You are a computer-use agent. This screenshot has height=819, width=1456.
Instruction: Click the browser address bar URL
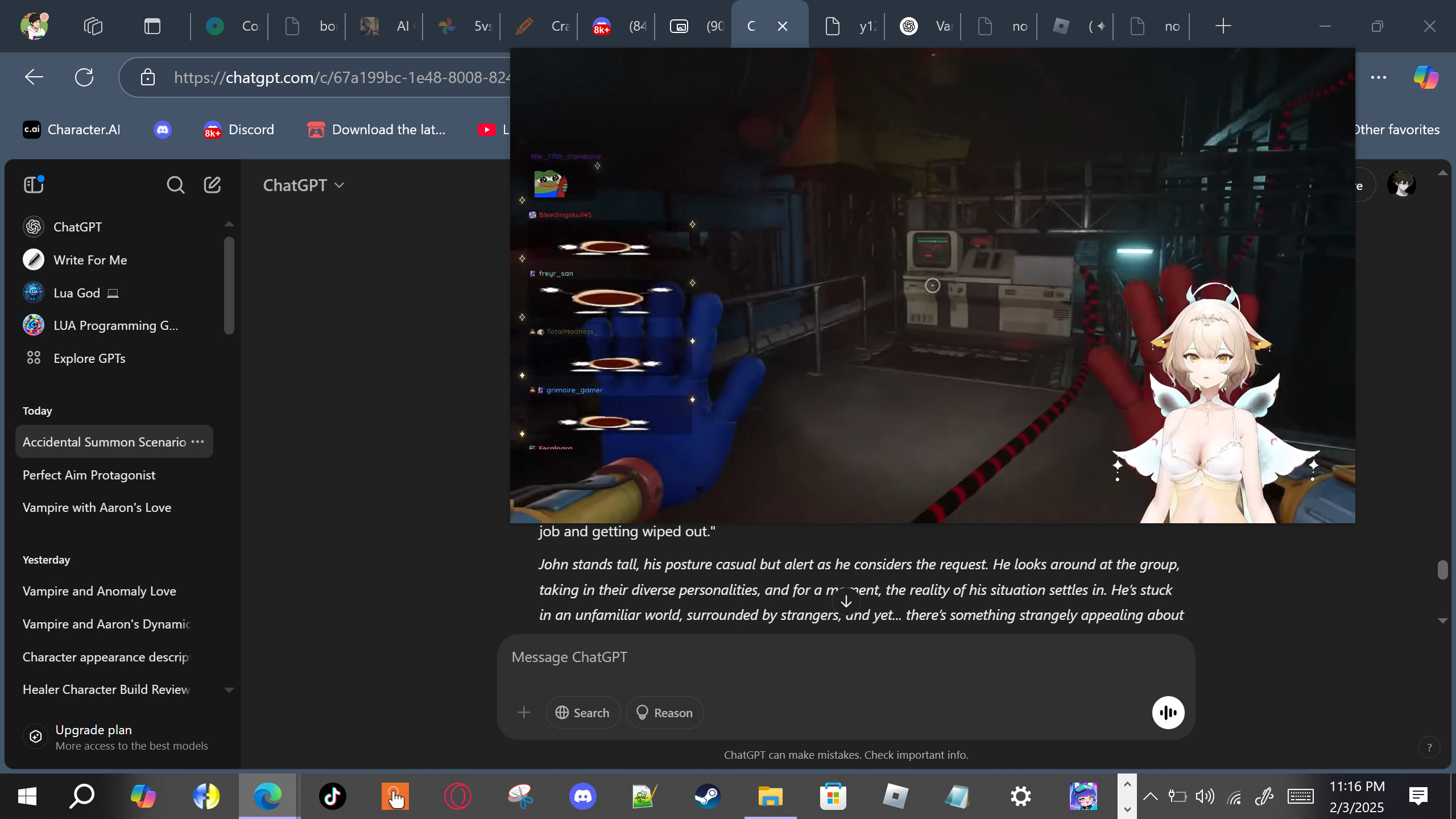342,77
